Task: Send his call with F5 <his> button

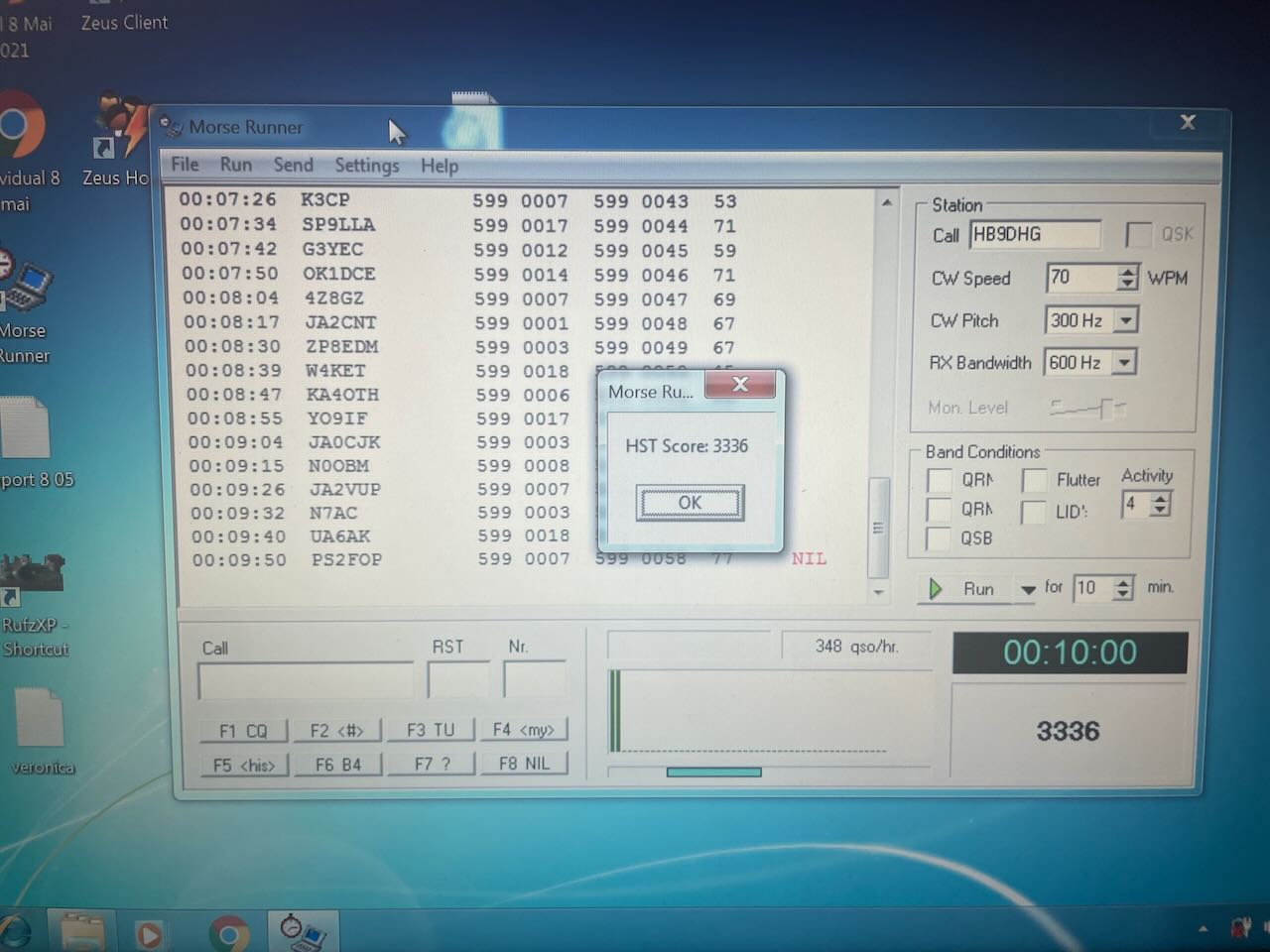Action: coord(244,765)
